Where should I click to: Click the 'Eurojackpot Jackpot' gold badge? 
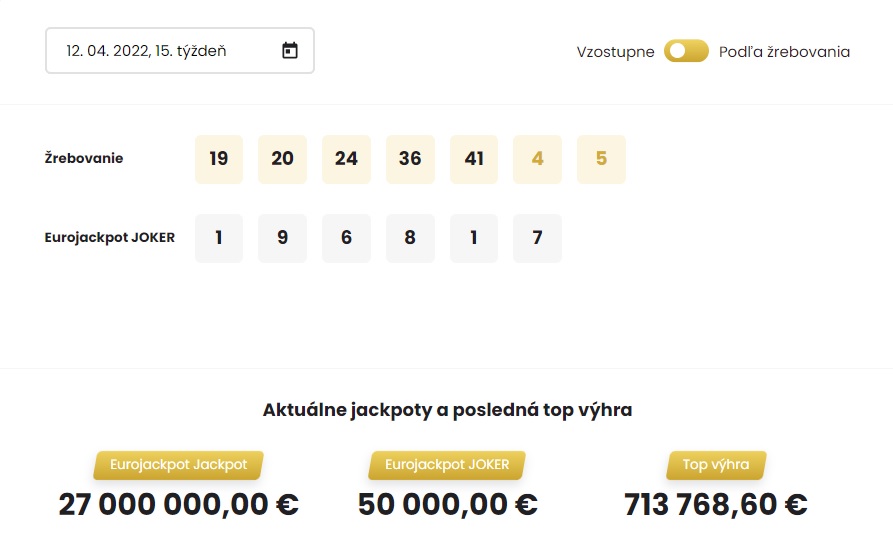click(x=178, y=465)
